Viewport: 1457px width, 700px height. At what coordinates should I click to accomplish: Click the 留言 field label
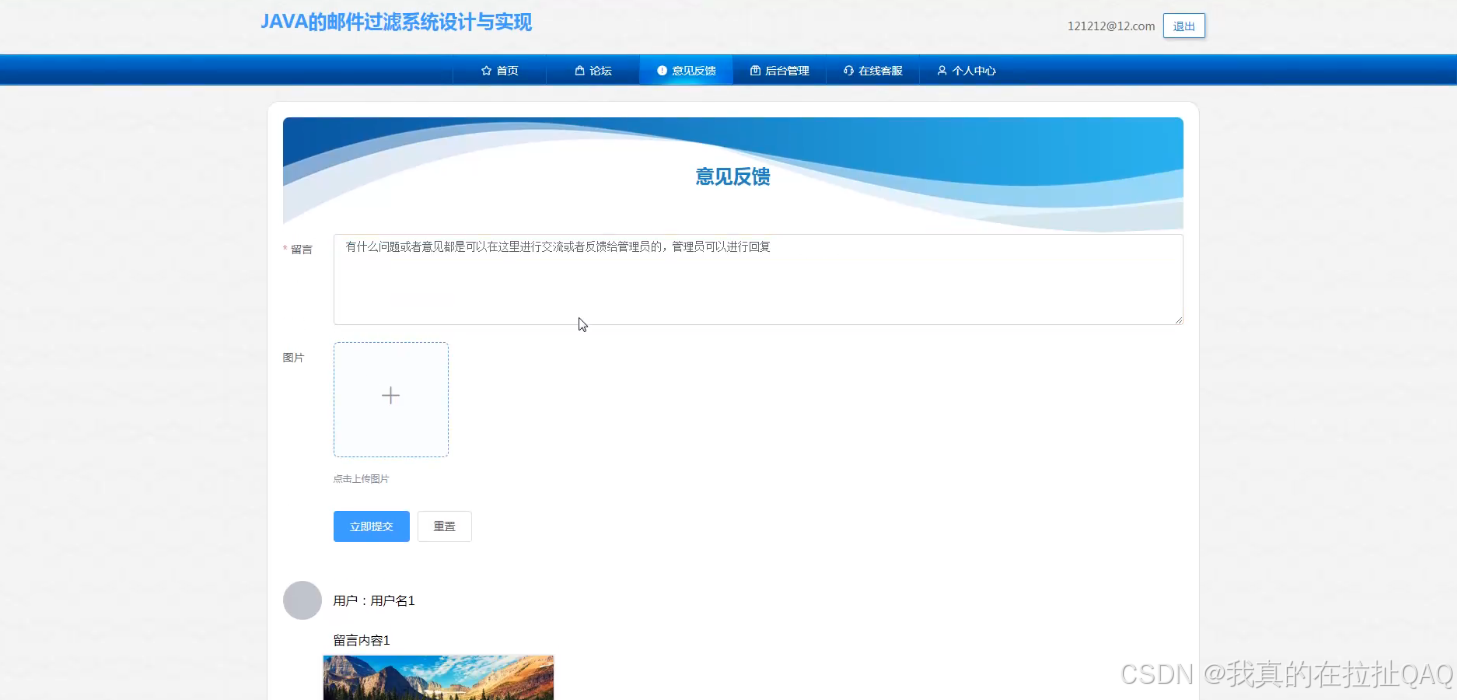[x=301, y=249]
